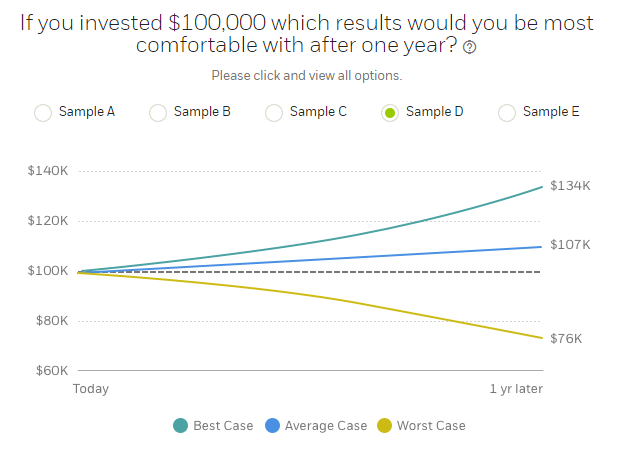Click the Average Case legend label
The image size is (625, 451).
(326, 426)
